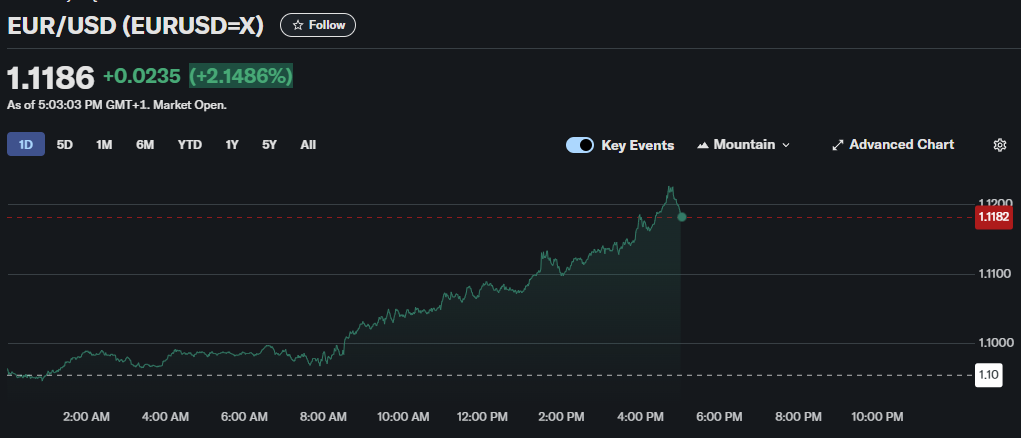Click the +0.0235 change value
The height and width of the screenshot is (438, 1021).
point(141,76)
